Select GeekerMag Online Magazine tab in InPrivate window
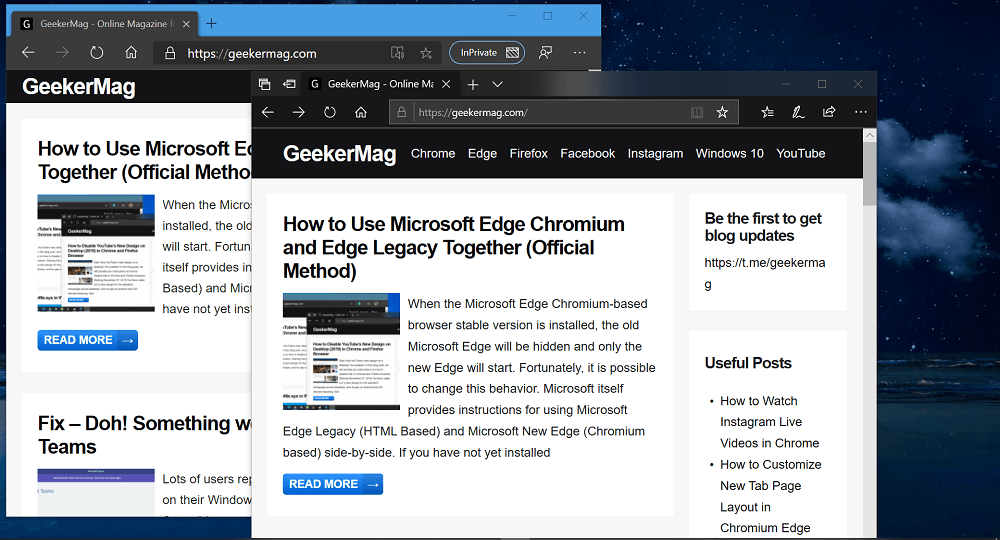Image resolution: width=1000 pixels, height=540 pixels. pos(105,24)
